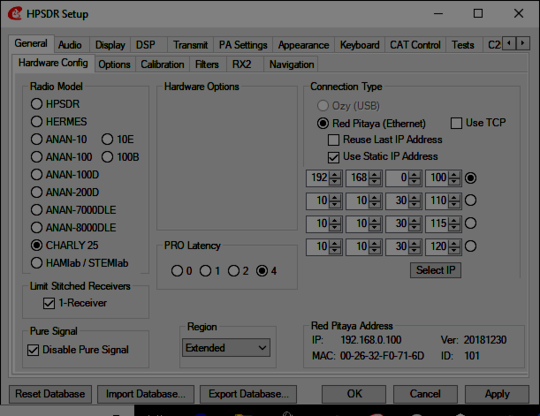Open the Region dropdown showing Extended
Screen dimensions: 540x416
pos(226,348)
